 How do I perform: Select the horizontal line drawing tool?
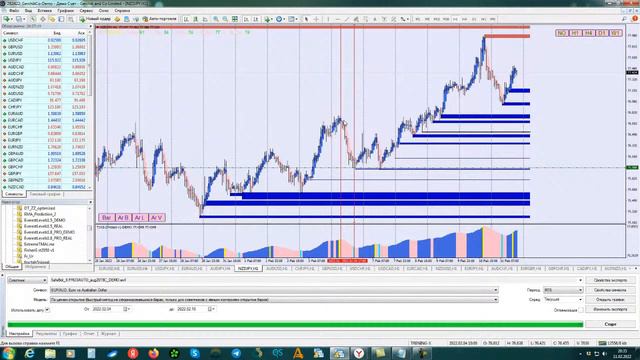337,19
